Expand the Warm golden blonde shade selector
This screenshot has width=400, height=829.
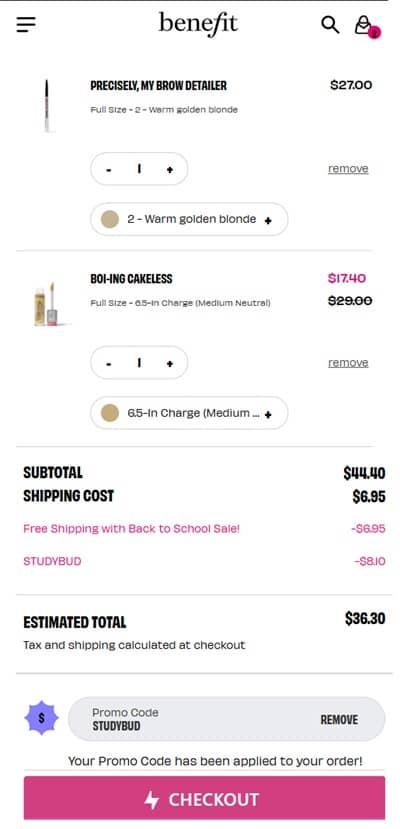(x=189, y=219)
